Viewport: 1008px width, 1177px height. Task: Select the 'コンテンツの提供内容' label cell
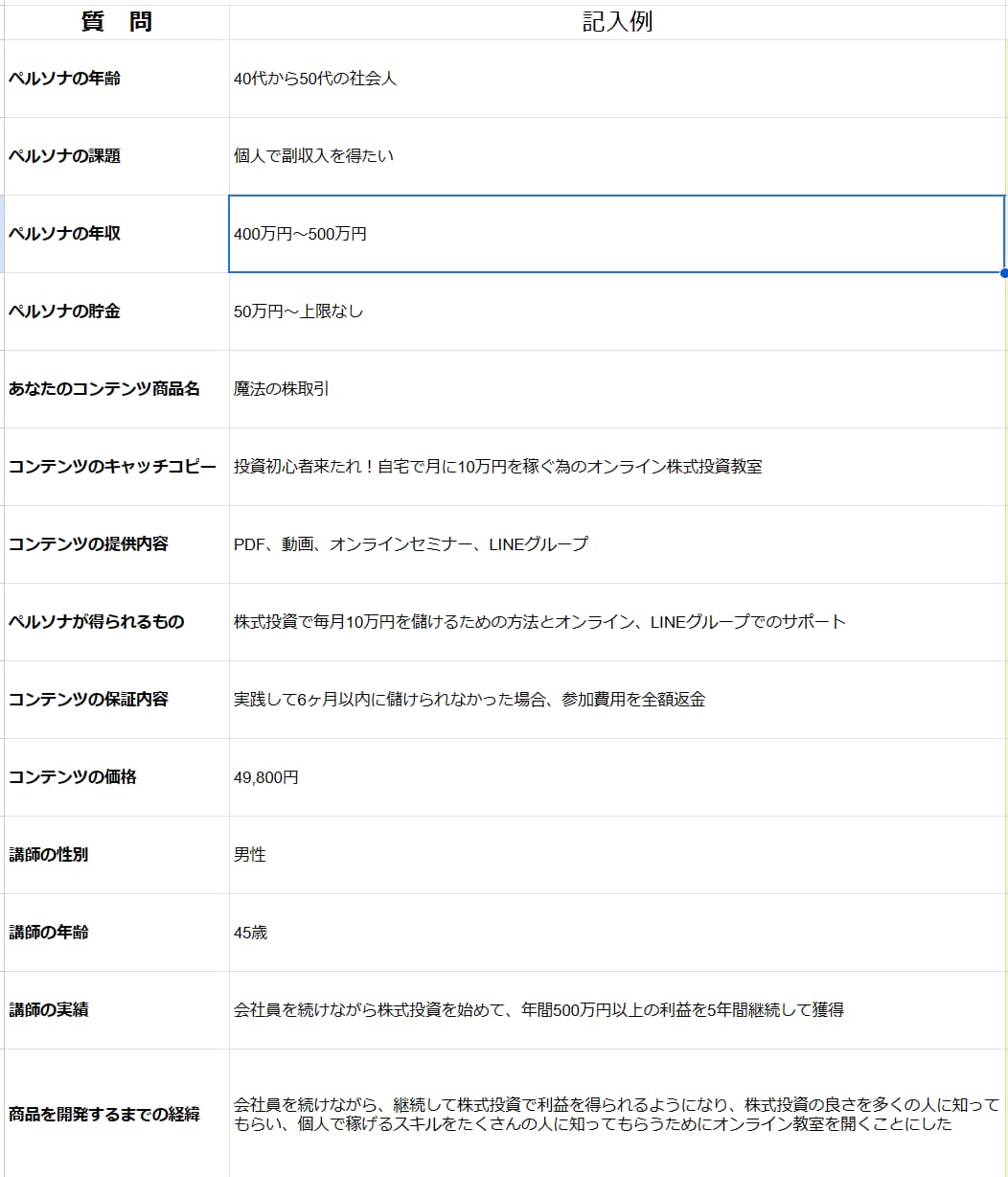(117, 544)
